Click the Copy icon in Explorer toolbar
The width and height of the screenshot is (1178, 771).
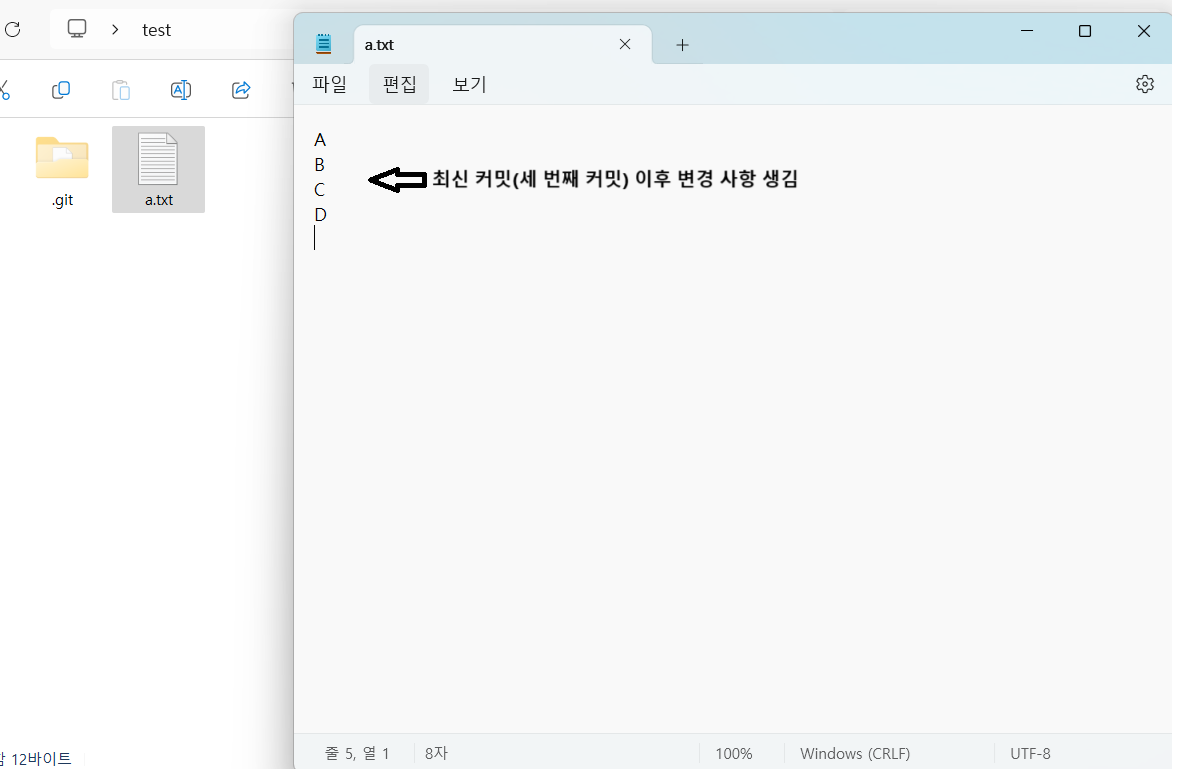61,90
